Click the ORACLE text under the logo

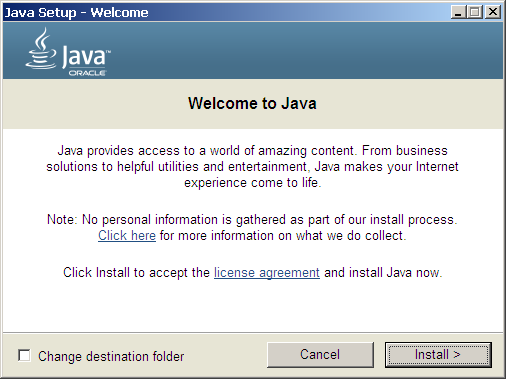(87, 73)
